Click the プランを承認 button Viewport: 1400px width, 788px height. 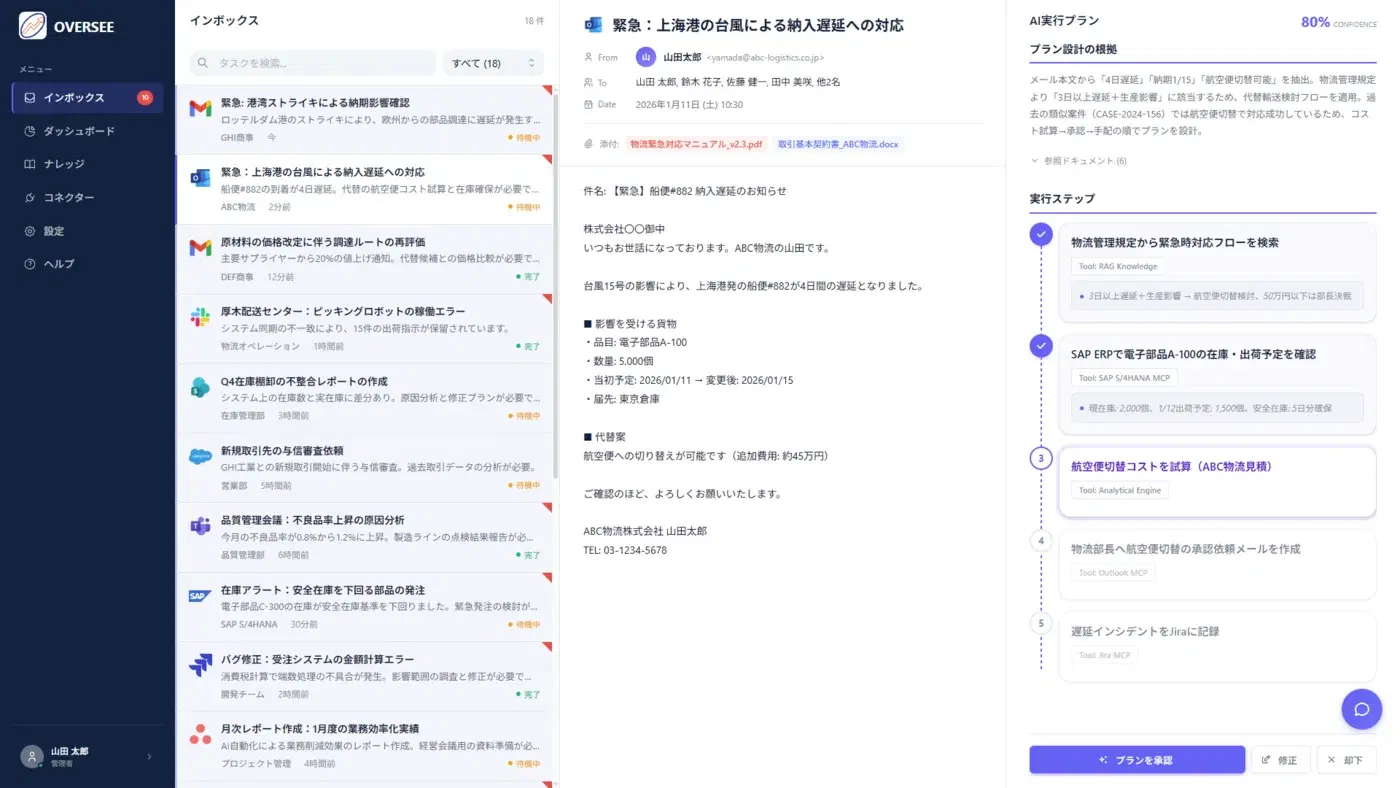[x=1136, y=760]
